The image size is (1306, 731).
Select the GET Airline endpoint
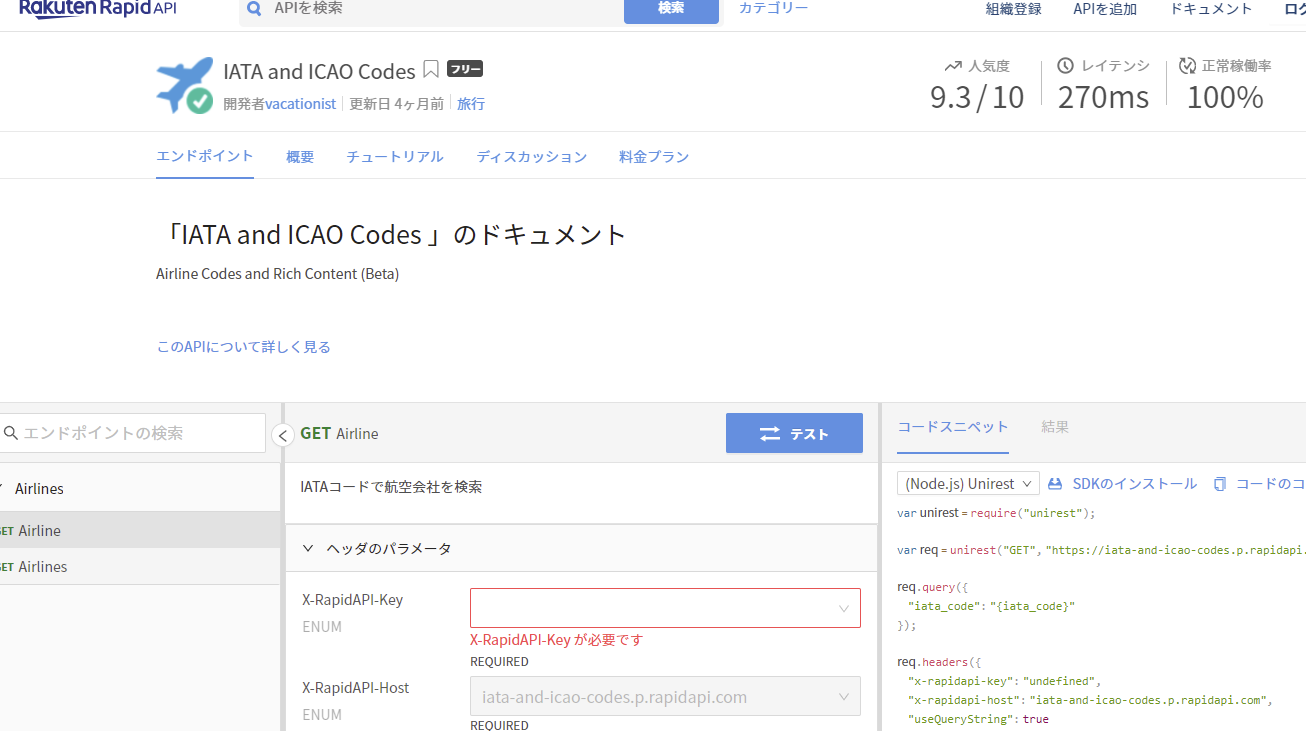coord(140,531)
